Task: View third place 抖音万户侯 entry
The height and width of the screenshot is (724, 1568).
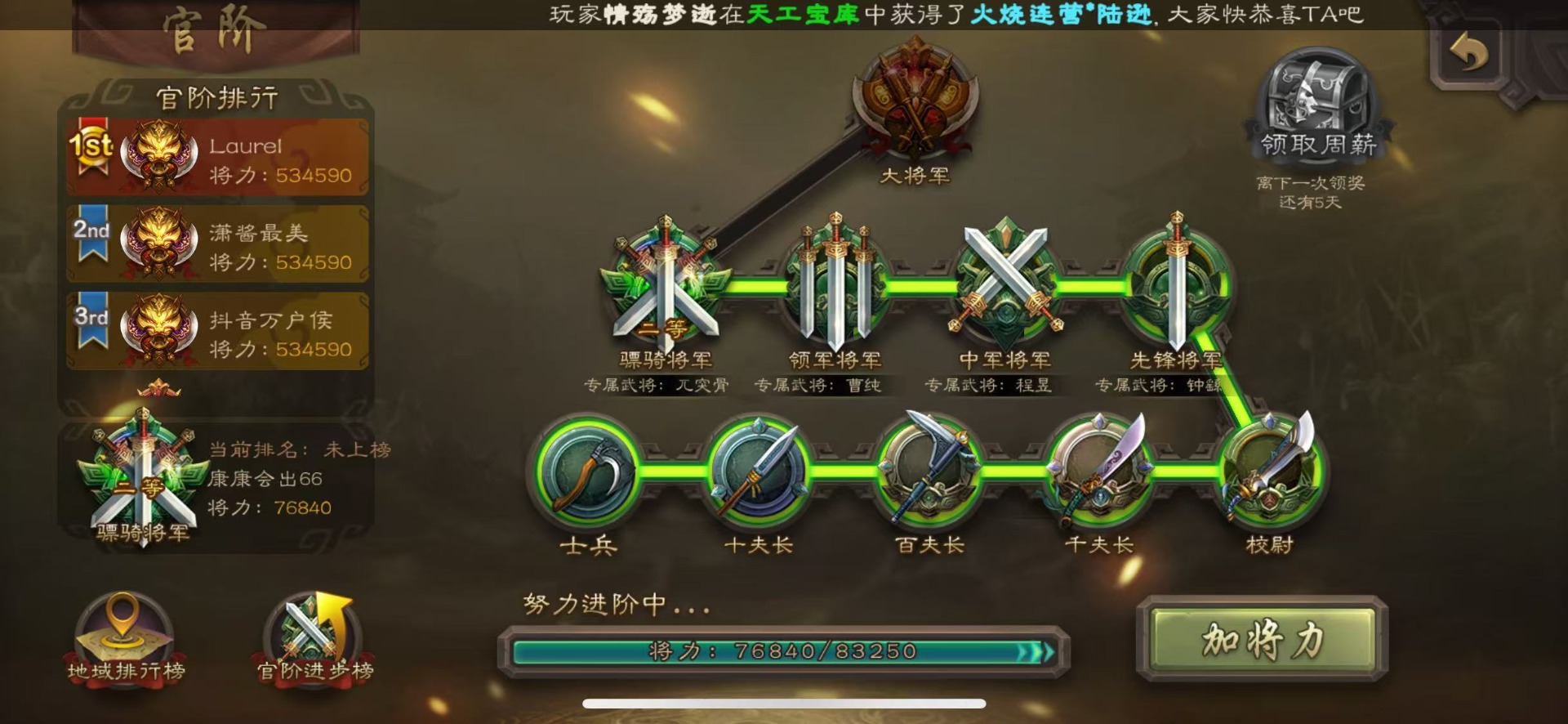Action: point(217,331)
